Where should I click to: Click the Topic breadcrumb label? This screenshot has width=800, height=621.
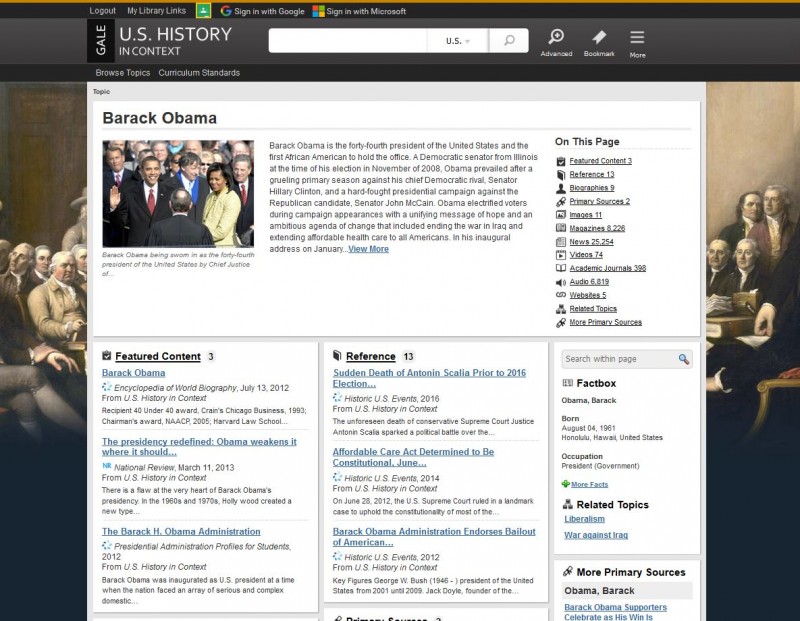pyautogui.click(x=101, y=92)
